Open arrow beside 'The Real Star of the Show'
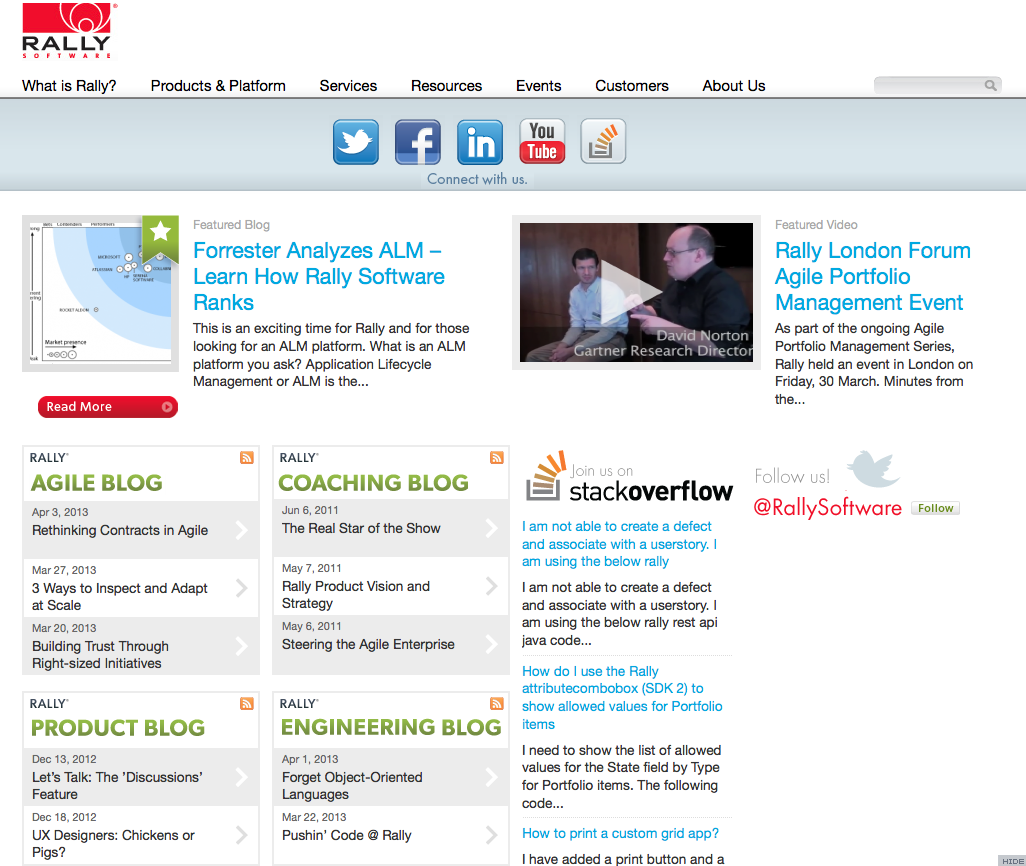1026x866 pixels. point(491,527)
